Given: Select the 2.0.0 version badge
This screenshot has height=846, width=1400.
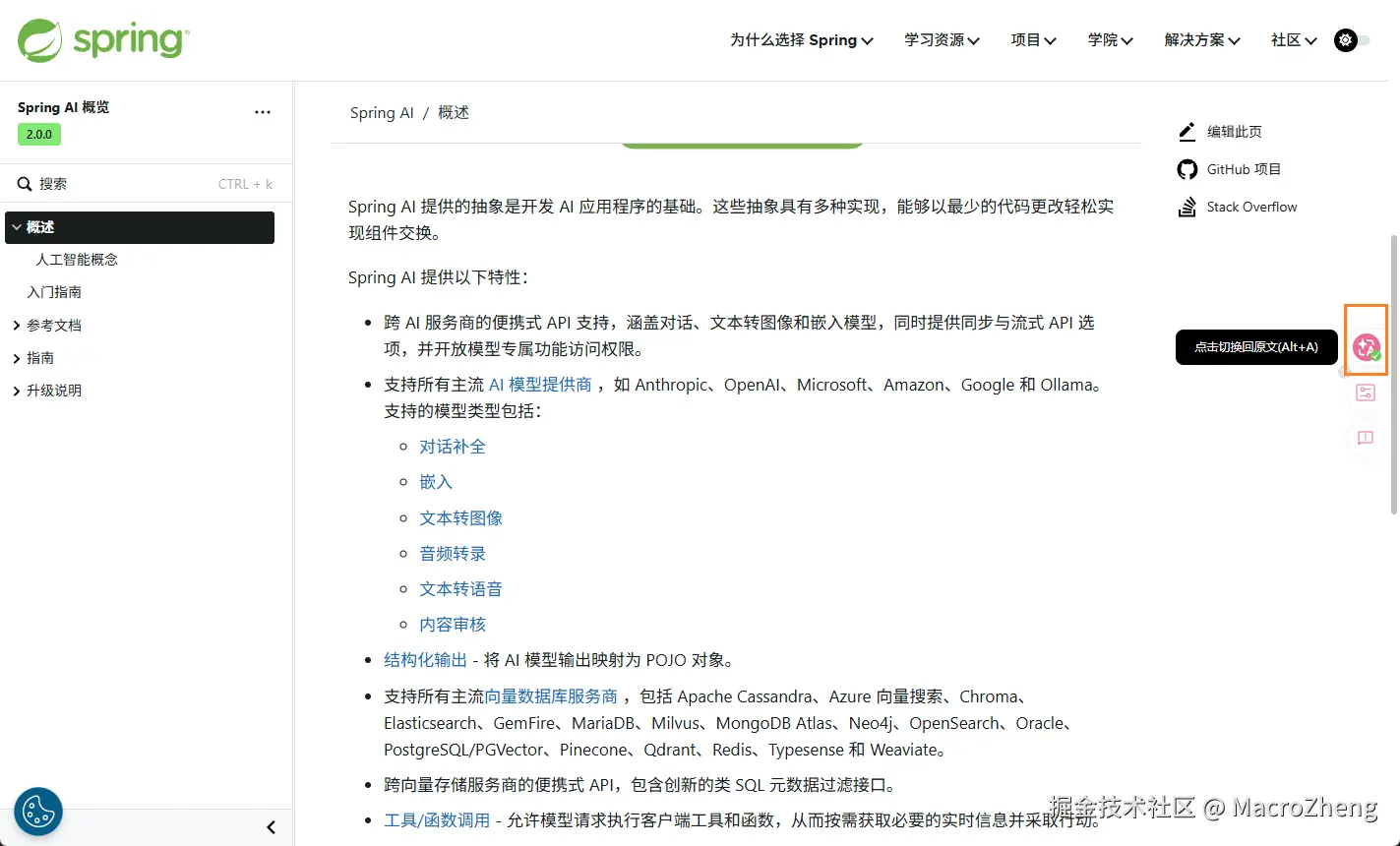Looking at the screenshot, I should [39, 134].
